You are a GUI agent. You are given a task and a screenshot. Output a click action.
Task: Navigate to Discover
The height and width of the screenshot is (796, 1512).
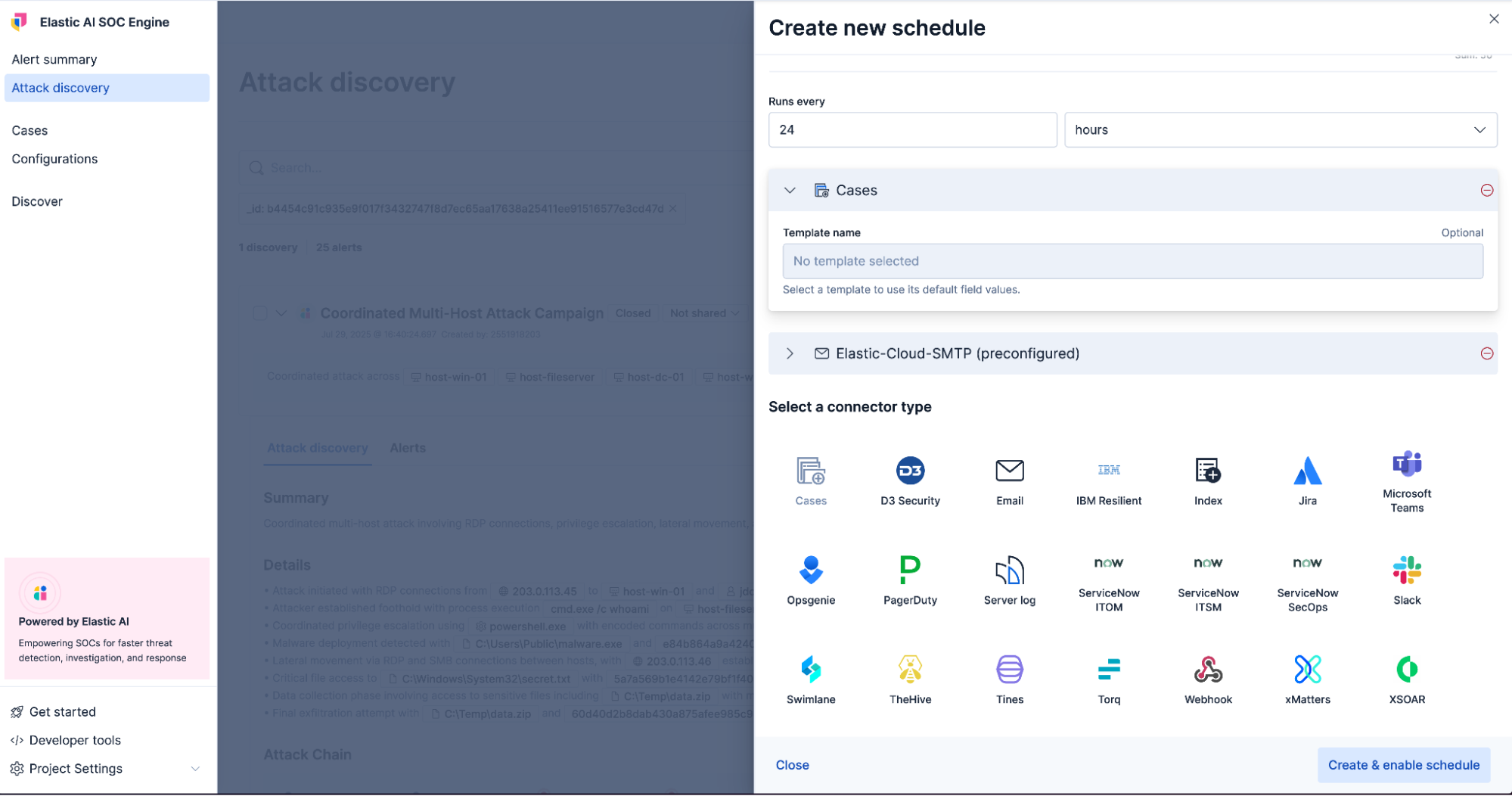[x=37, y=201]
